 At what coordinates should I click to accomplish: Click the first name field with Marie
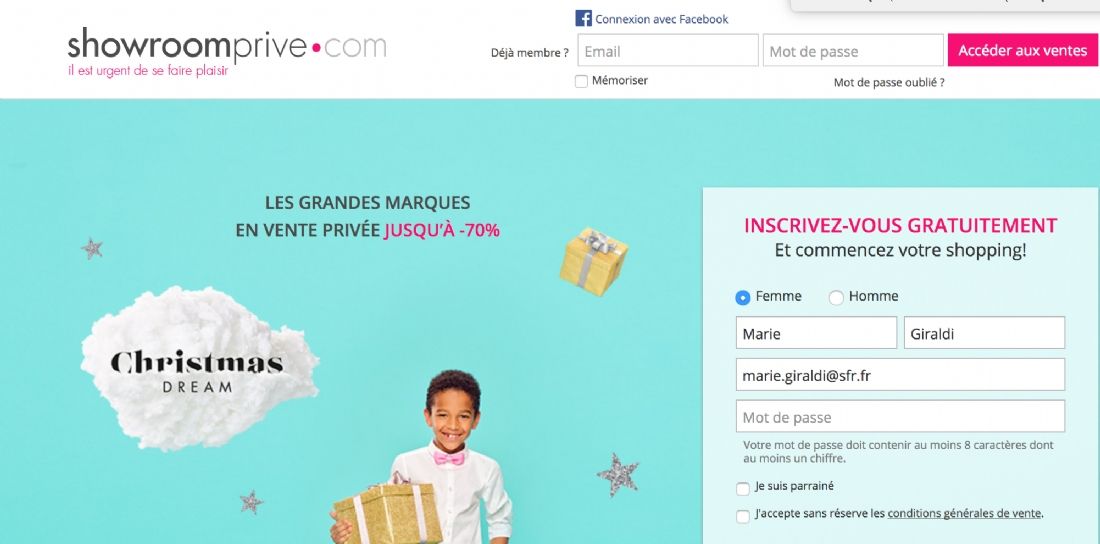click(816, 333)
